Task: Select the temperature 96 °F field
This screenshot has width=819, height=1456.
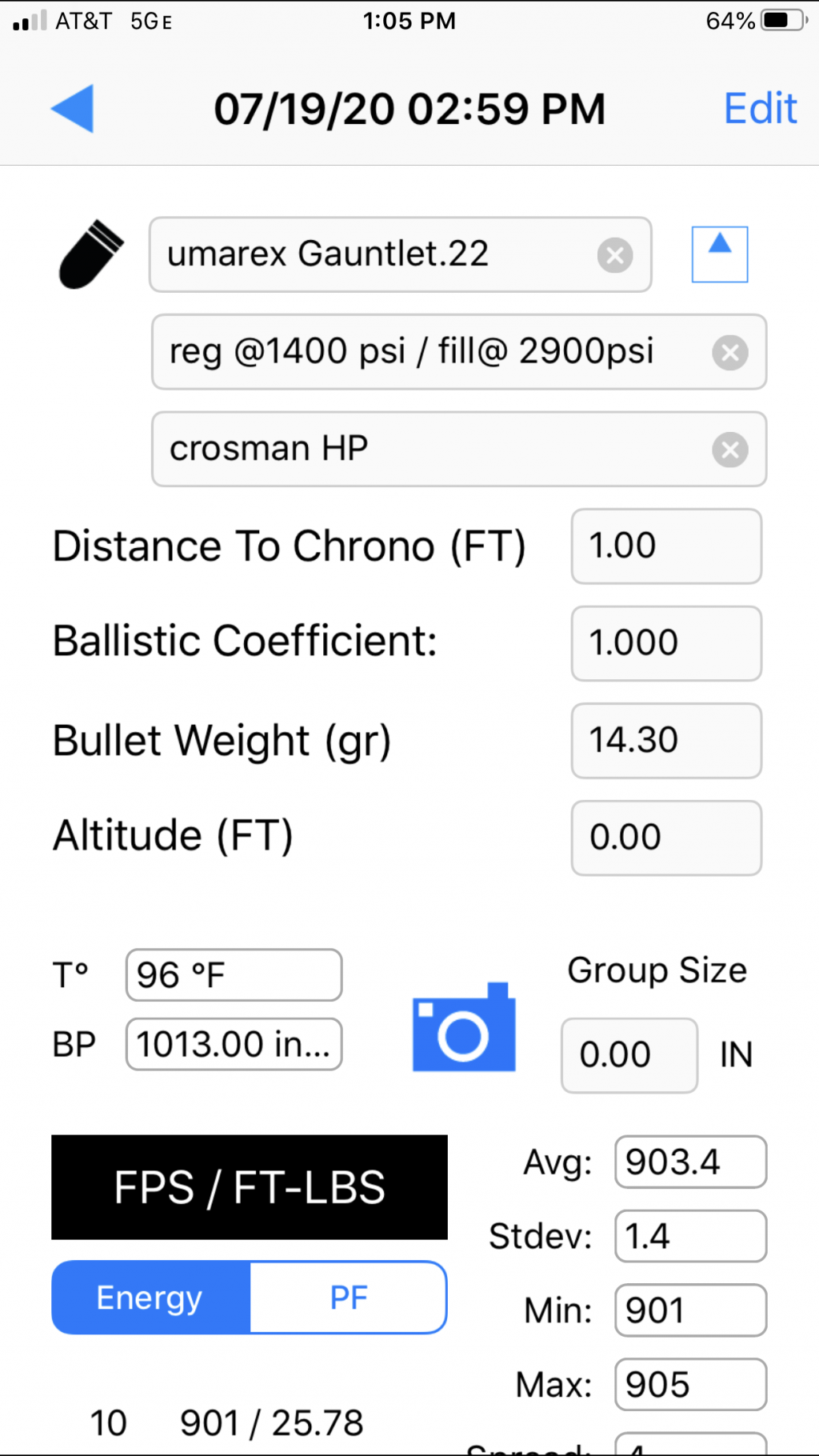Action: 234,975
